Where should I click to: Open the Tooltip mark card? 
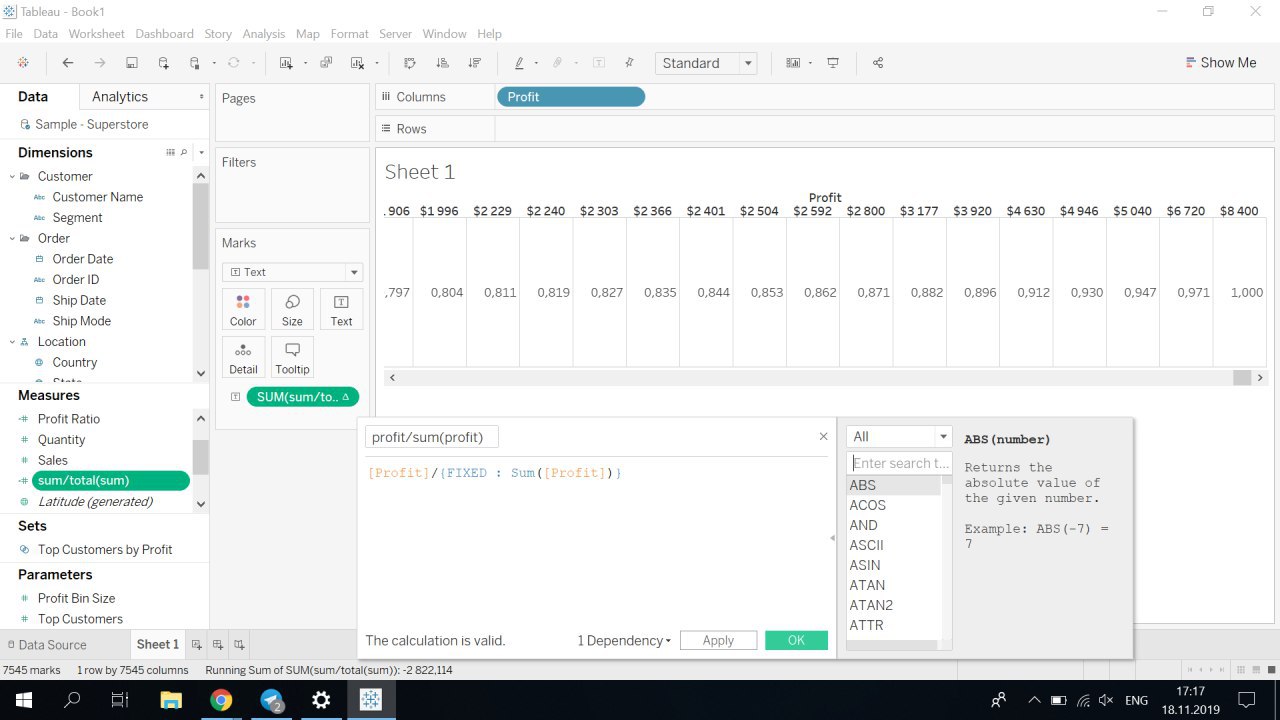292,358
